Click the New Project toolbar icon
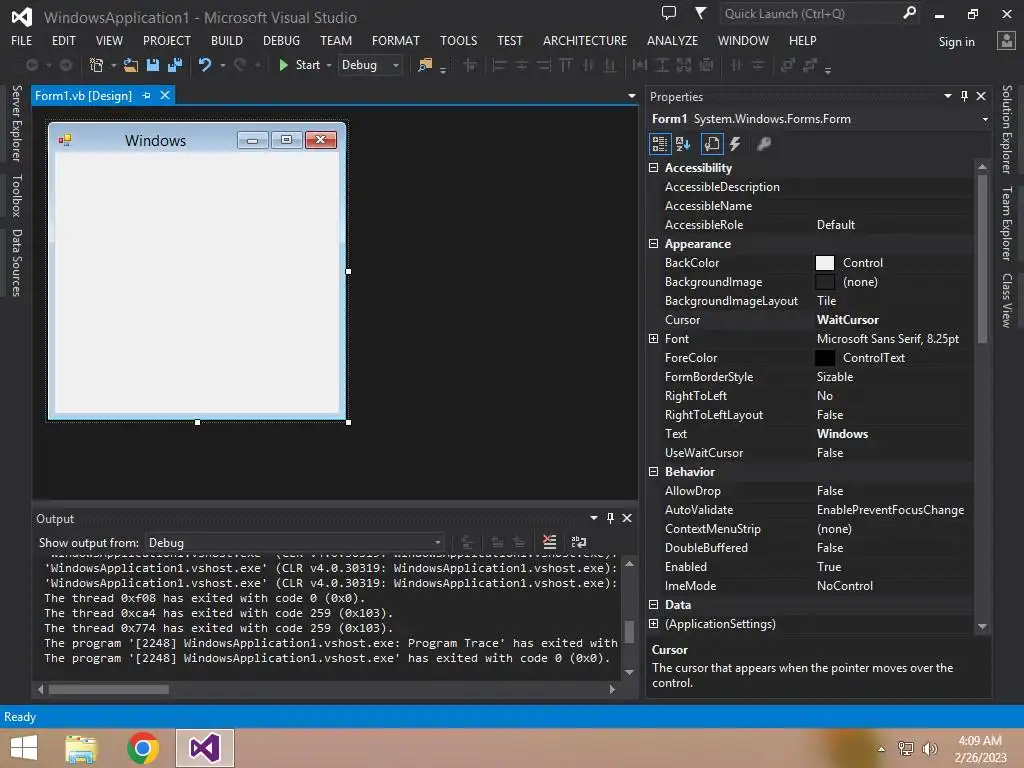 click(x=96, y=65)
